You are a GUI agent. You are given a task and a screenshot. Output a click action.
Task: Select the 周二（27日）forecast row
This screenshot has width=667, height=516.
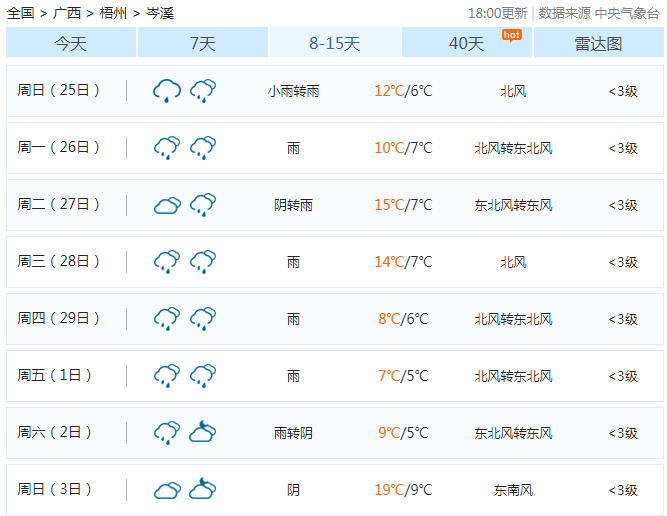coord(333,205)
